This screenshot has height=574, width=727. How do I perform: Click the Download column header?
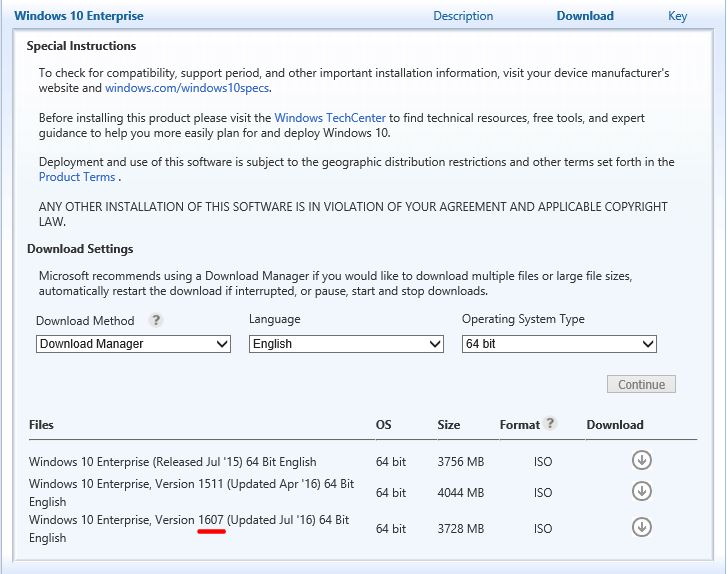coord(615,425)
